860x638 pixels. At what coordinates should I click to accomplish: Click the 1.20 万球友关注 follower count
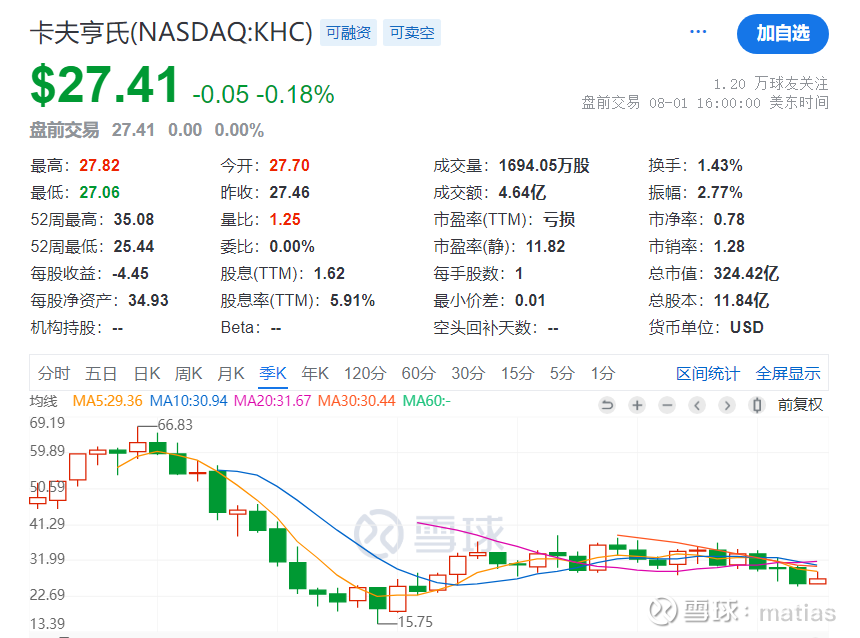pyautogui.click(x=771, y=84)
